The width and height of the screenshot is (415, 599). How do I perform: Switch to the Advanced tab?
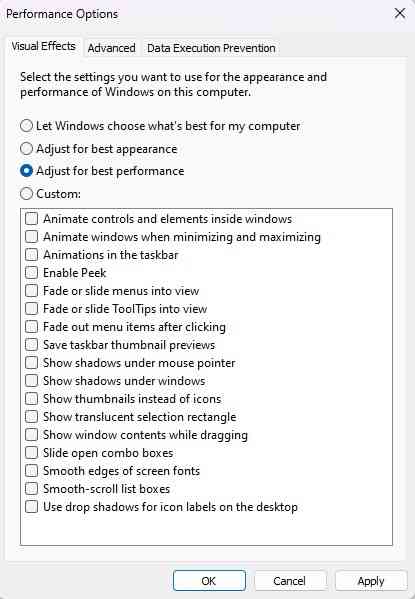(x=111, y=48)
